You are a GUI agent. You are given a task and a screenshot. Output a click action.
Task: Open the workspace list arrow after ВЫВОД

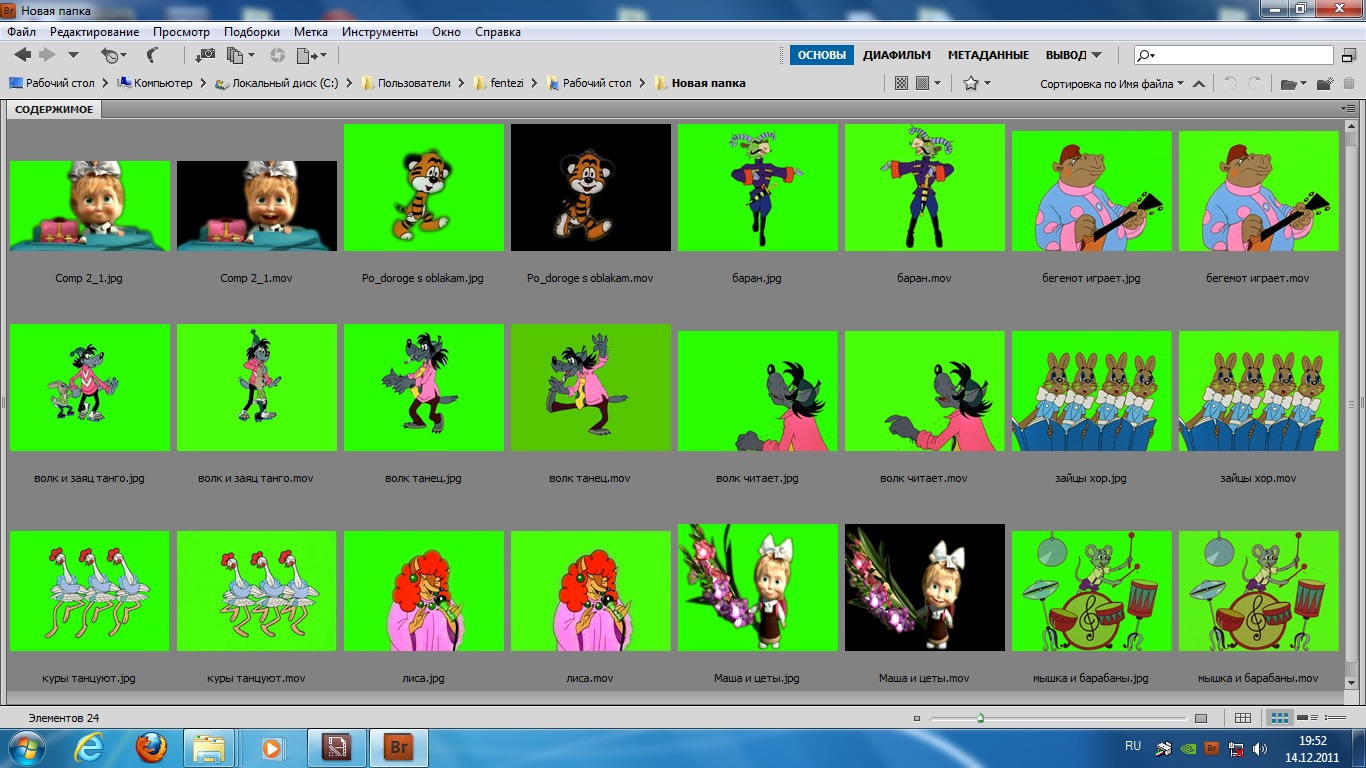[x=1096, y=55]
